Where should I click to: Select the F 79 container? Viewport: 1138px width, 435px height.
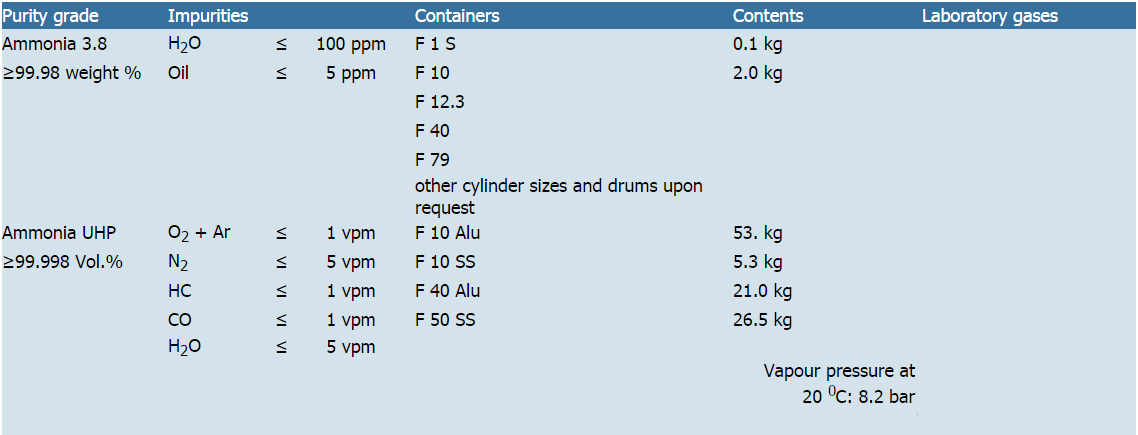pyautogui.click(x=432, y=159)
